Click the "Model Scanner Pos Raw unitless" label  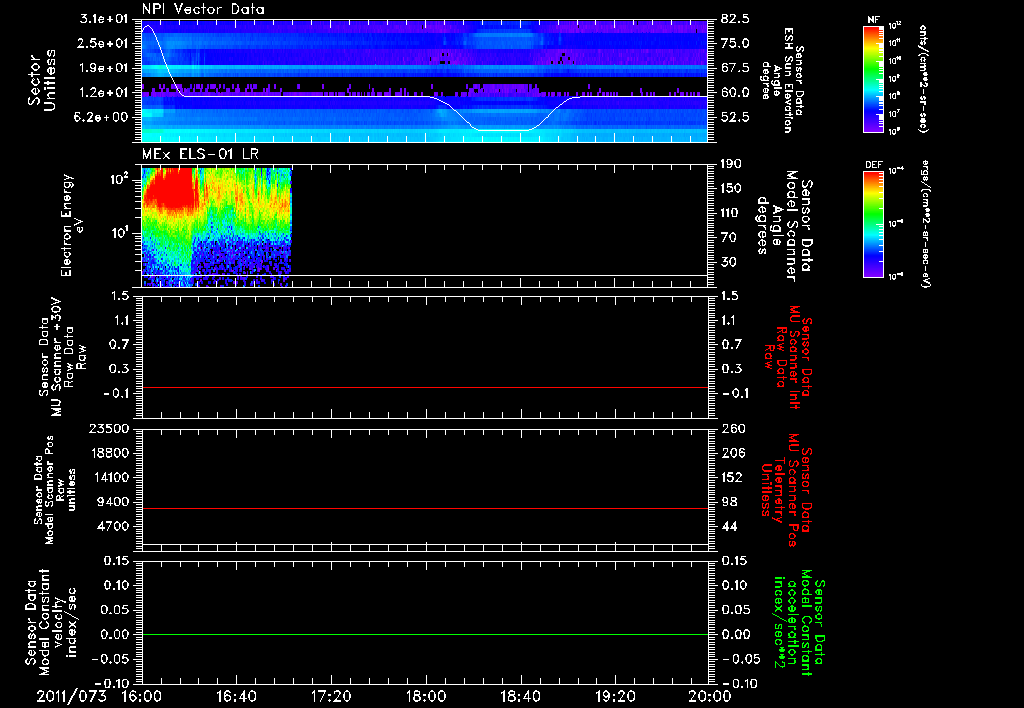[x=56, y=490]
